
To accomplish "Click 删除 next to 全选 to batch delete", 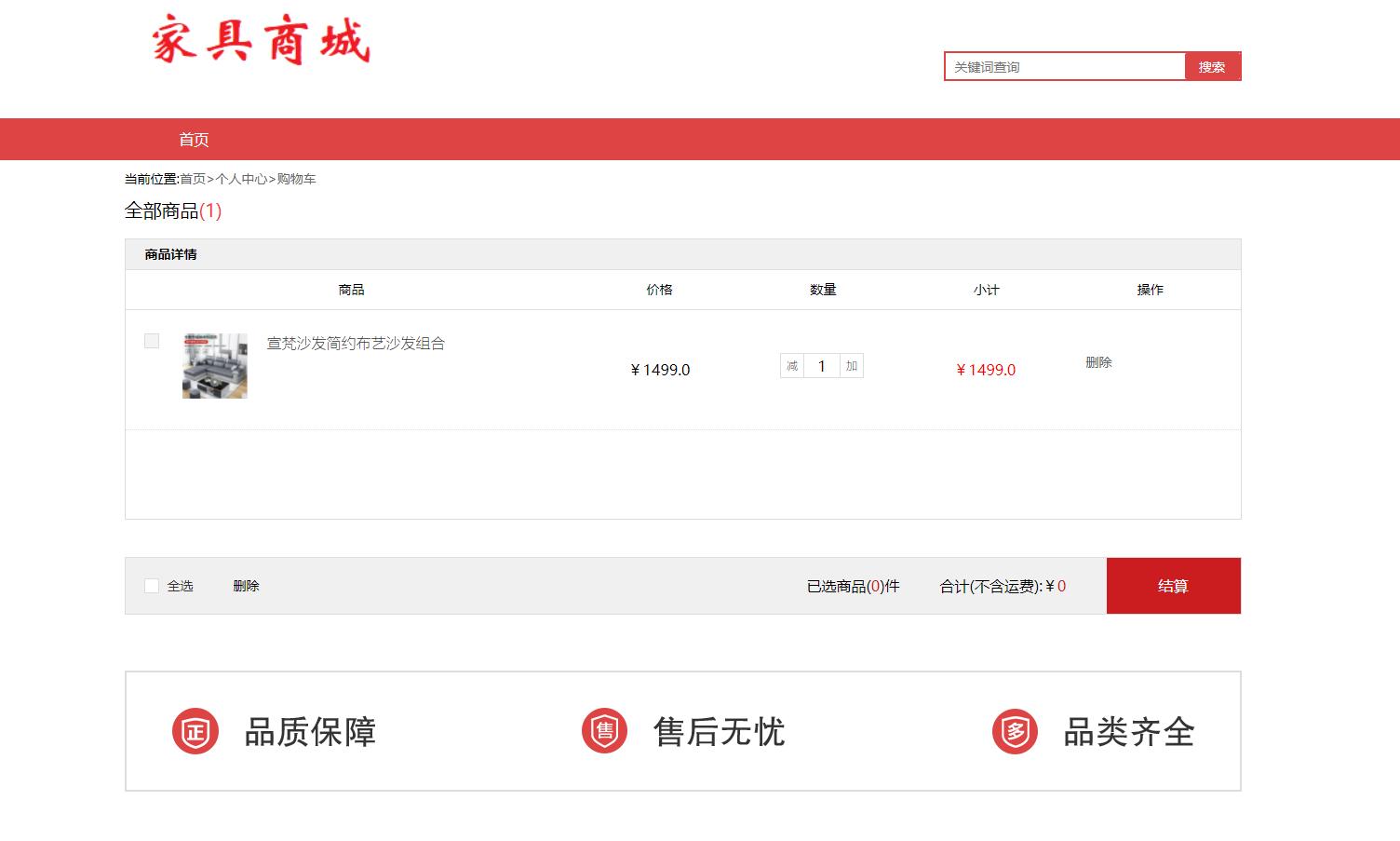I will (x=246, y=585).
